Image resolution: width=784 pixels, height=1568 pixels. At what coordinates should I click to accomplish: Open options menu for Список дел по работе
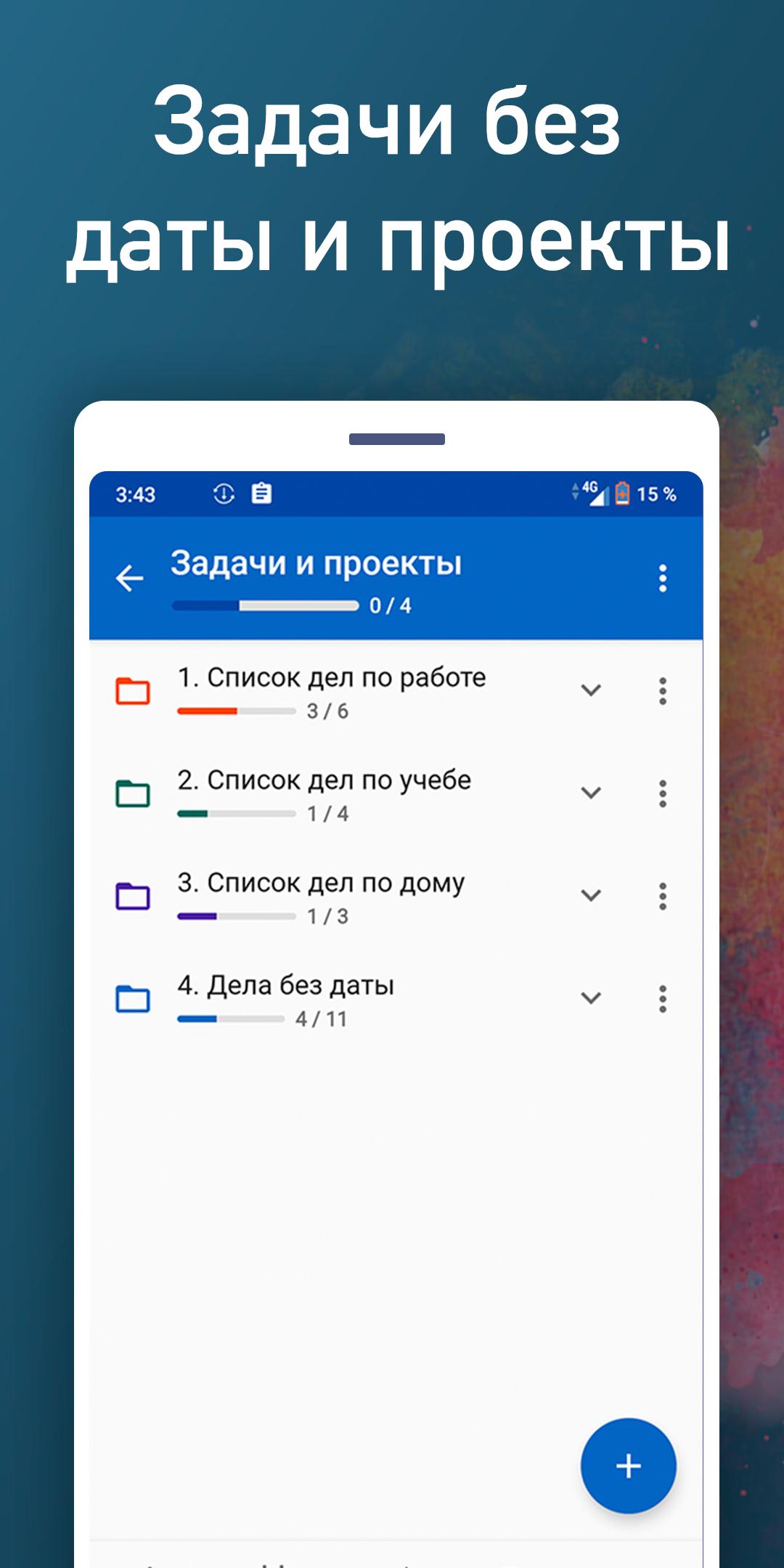[x=662, y=691]
